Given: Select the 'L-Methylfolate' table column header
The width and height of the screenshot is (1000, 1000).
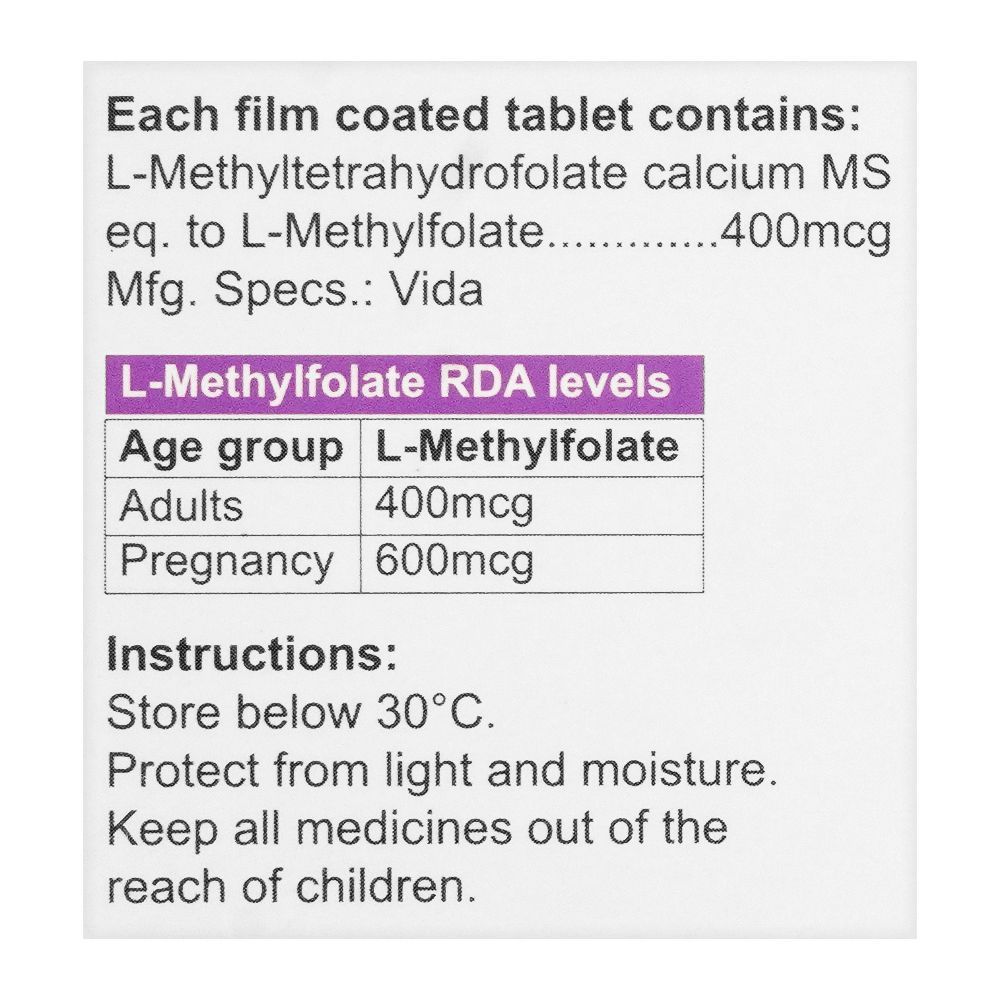Looking at the screenshot, I should tap(532, 448).
